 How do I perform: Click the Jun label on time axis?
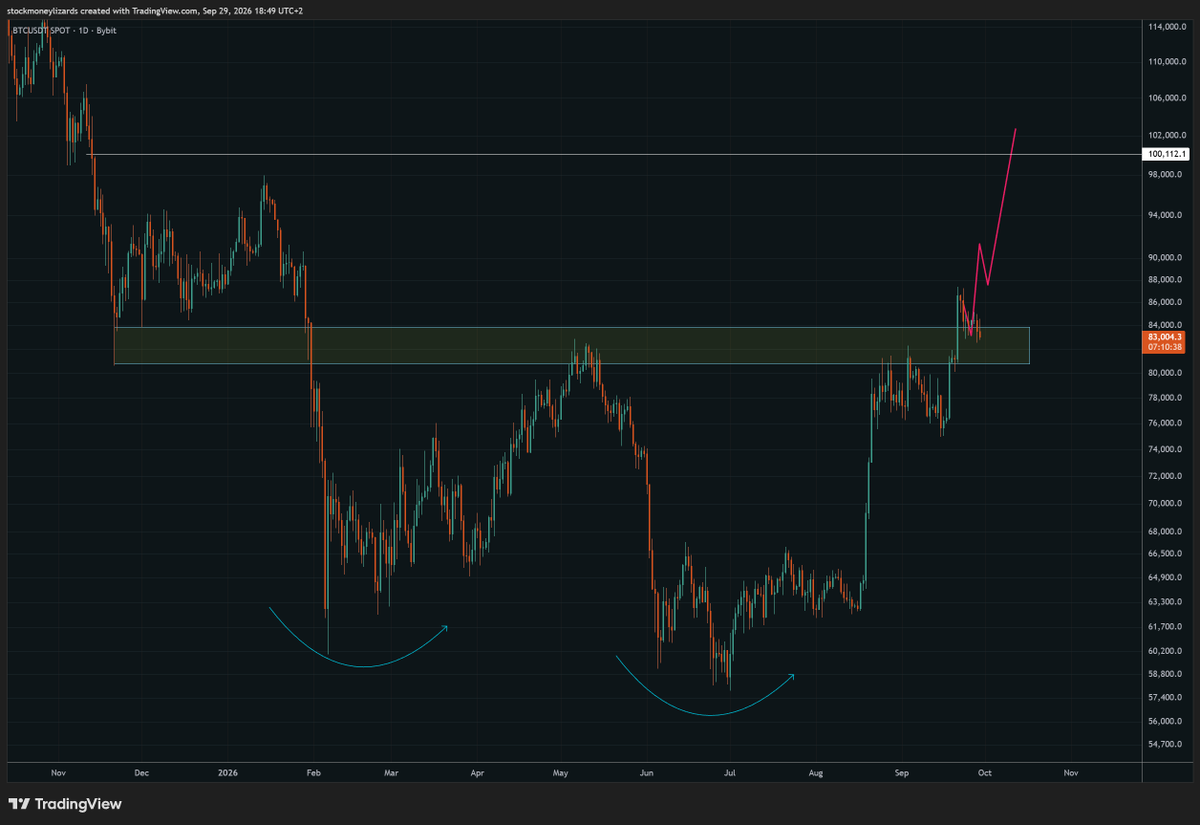tap(647, 773)
